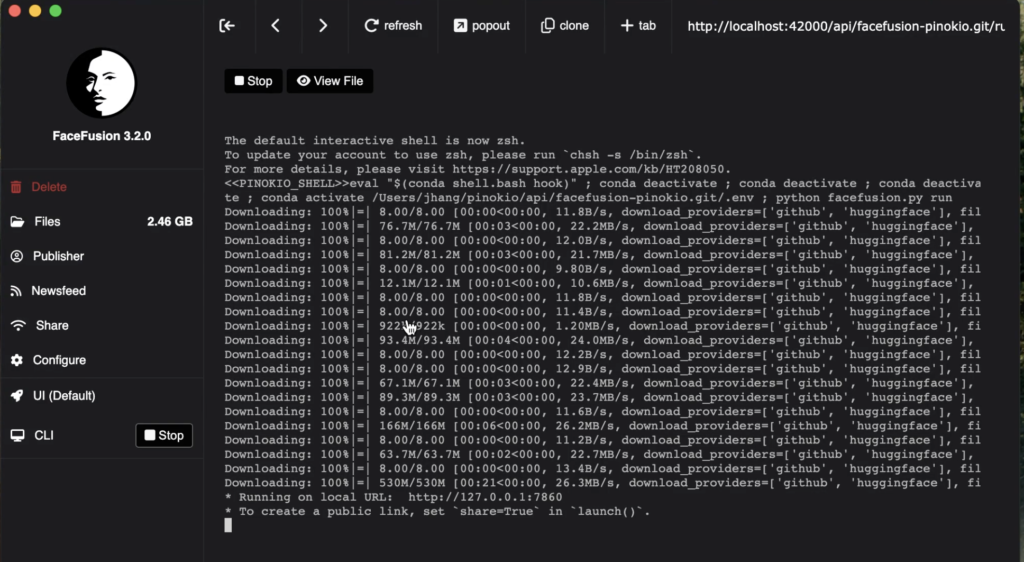Screen dimensions: 1024x562
Task: Stop the running shell script
Action: click(253, 81)
